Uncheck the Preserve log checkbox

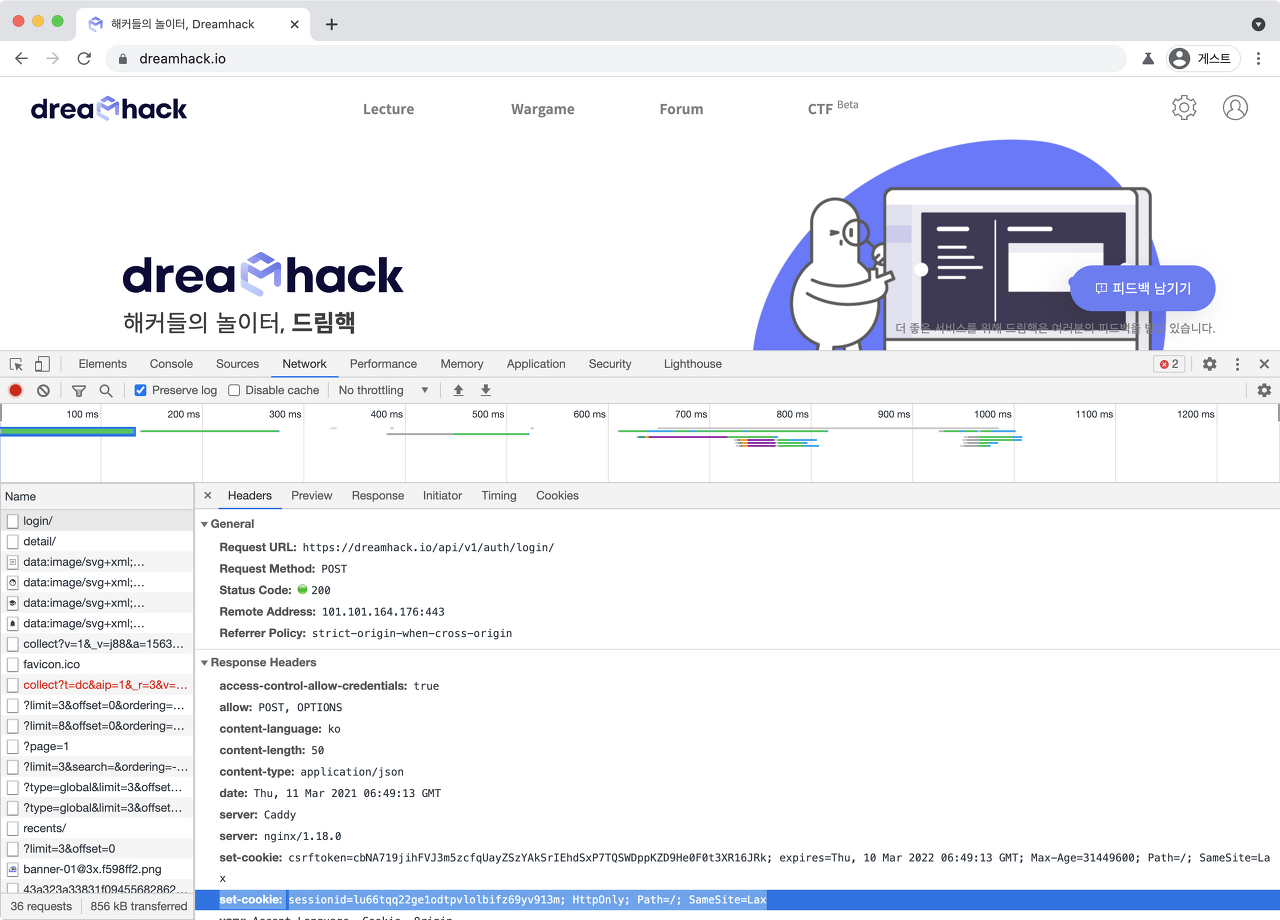tap(141, 390)
